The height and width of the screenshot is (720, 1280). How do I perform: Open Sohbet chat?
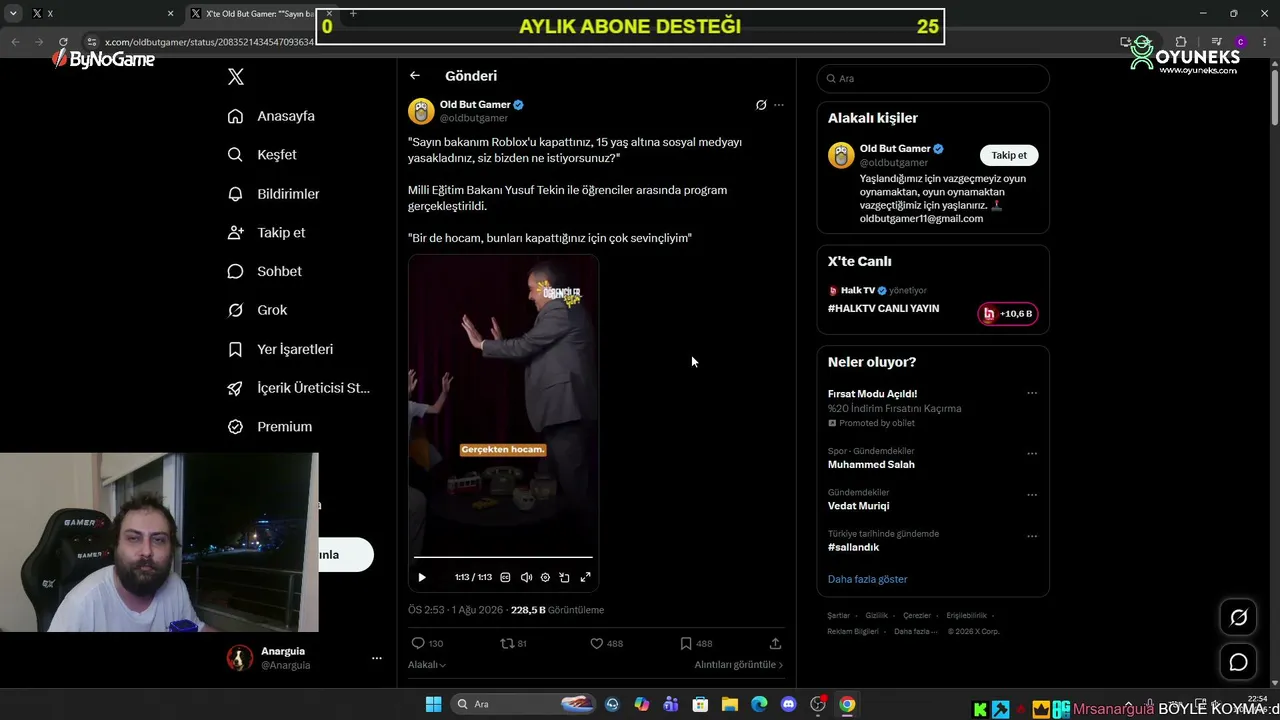pos(264,271)
